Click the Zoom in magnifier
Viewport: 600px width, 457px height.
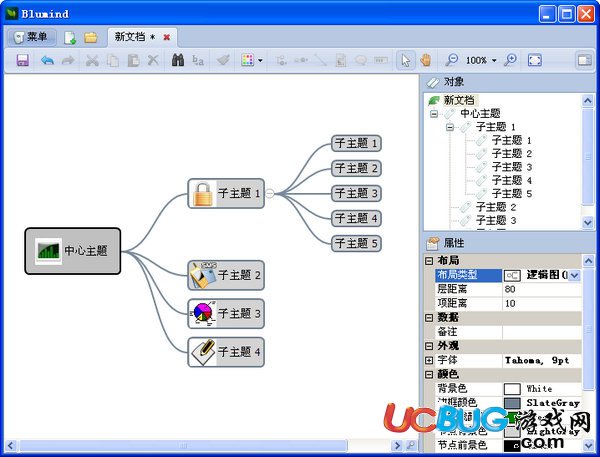click(510, 60)
